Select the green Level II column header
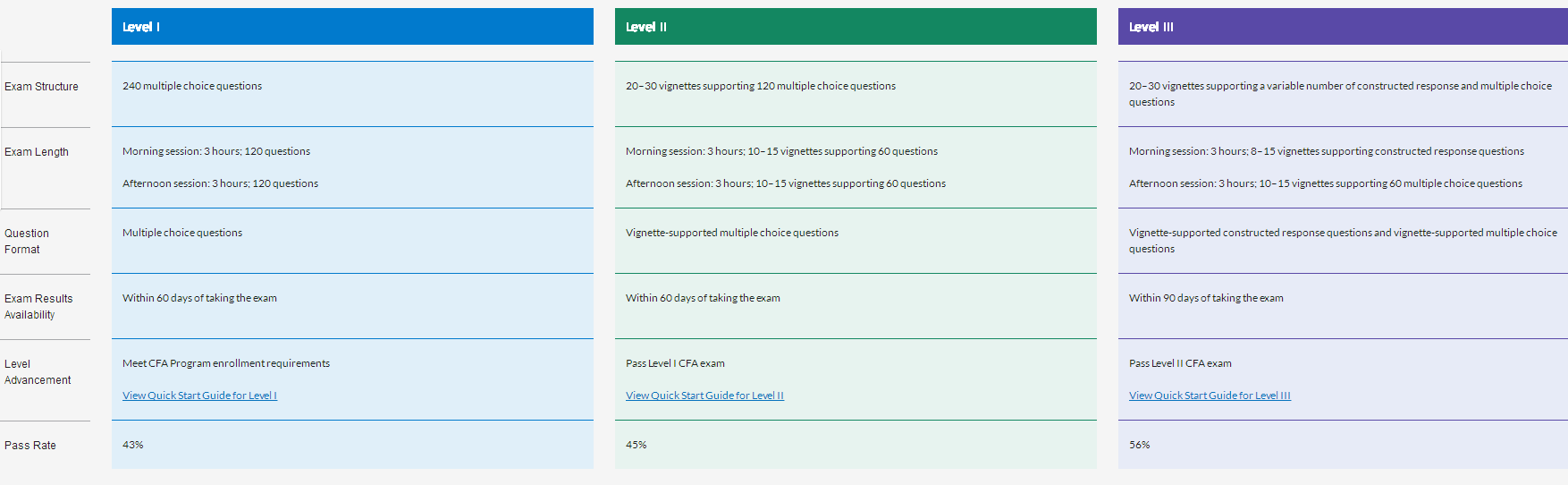Screen dimensions: 1568x485 [x=855, y=27]
